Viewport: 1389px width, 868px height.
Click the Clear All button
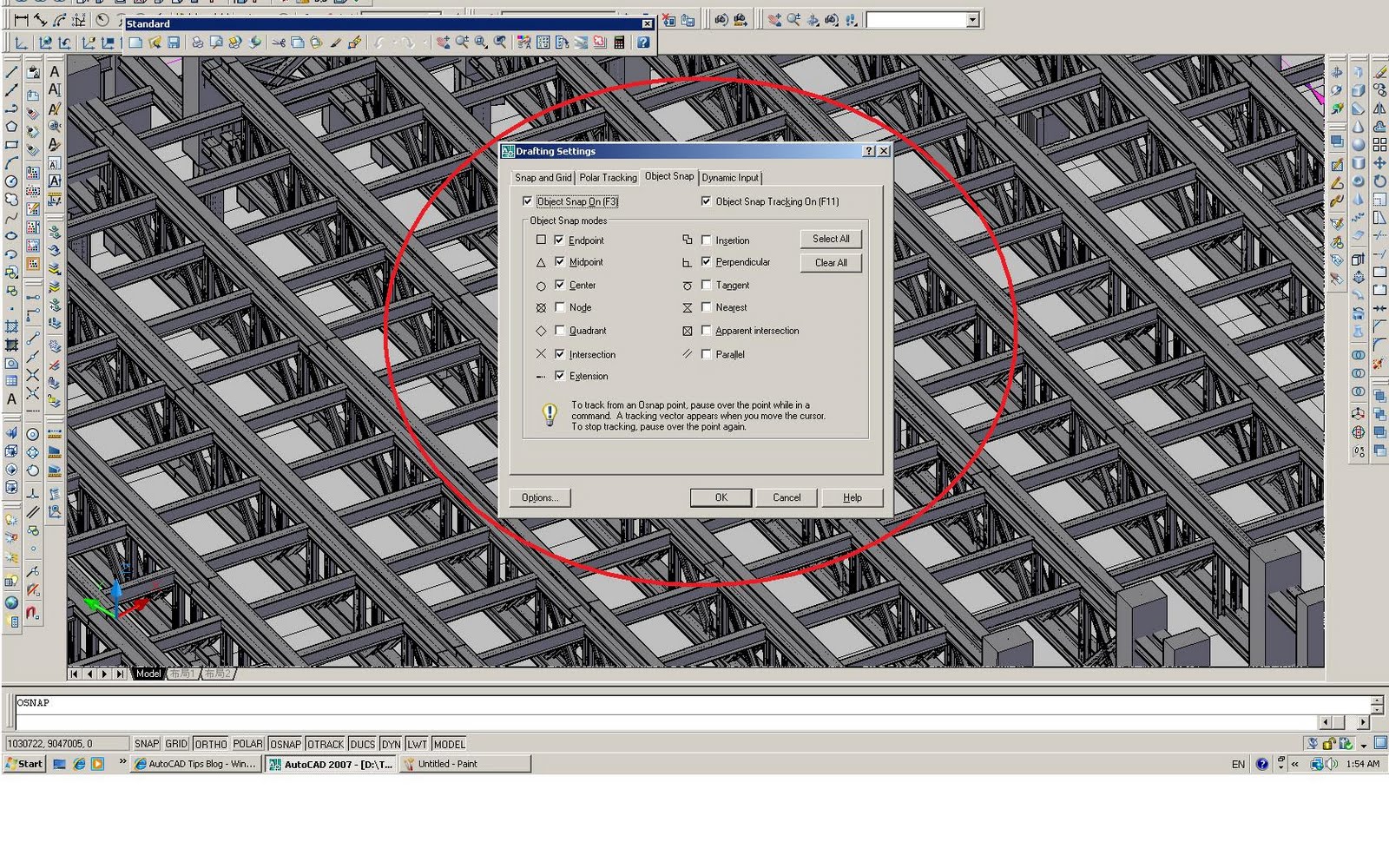click(x=831, y=262)
